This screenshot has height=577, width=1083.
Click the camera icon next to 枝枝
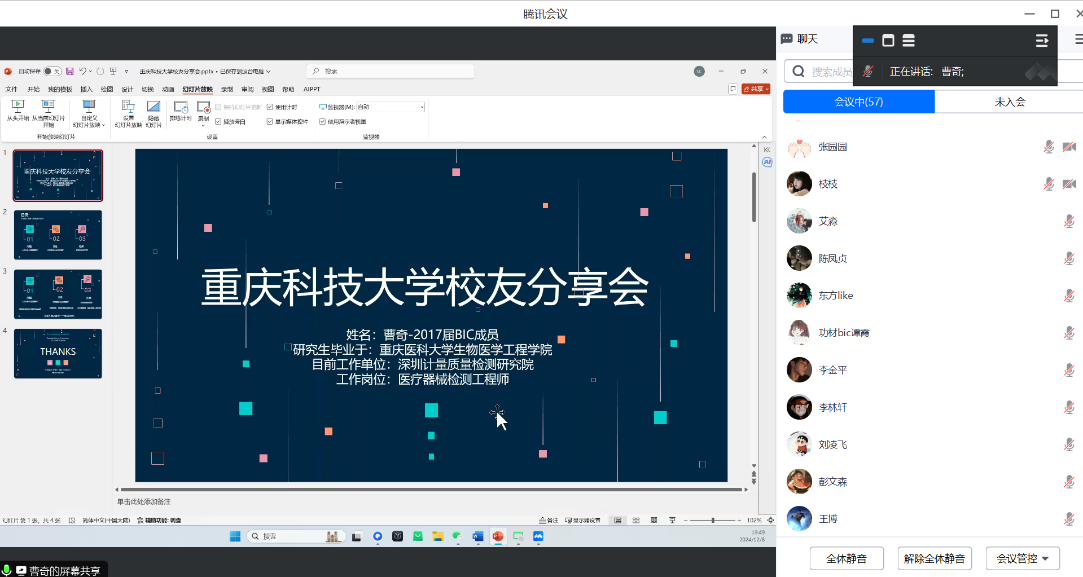point(1069,184)
